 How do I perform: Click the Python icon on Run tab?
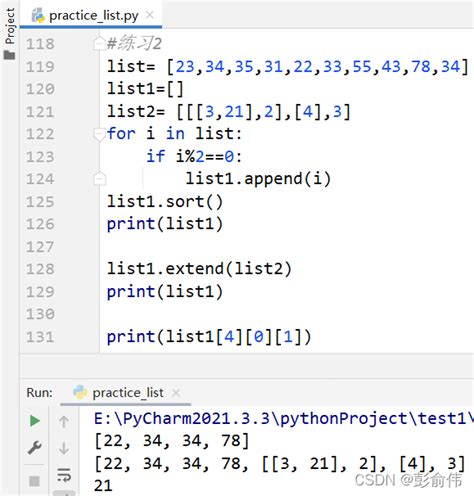(80, 392)
